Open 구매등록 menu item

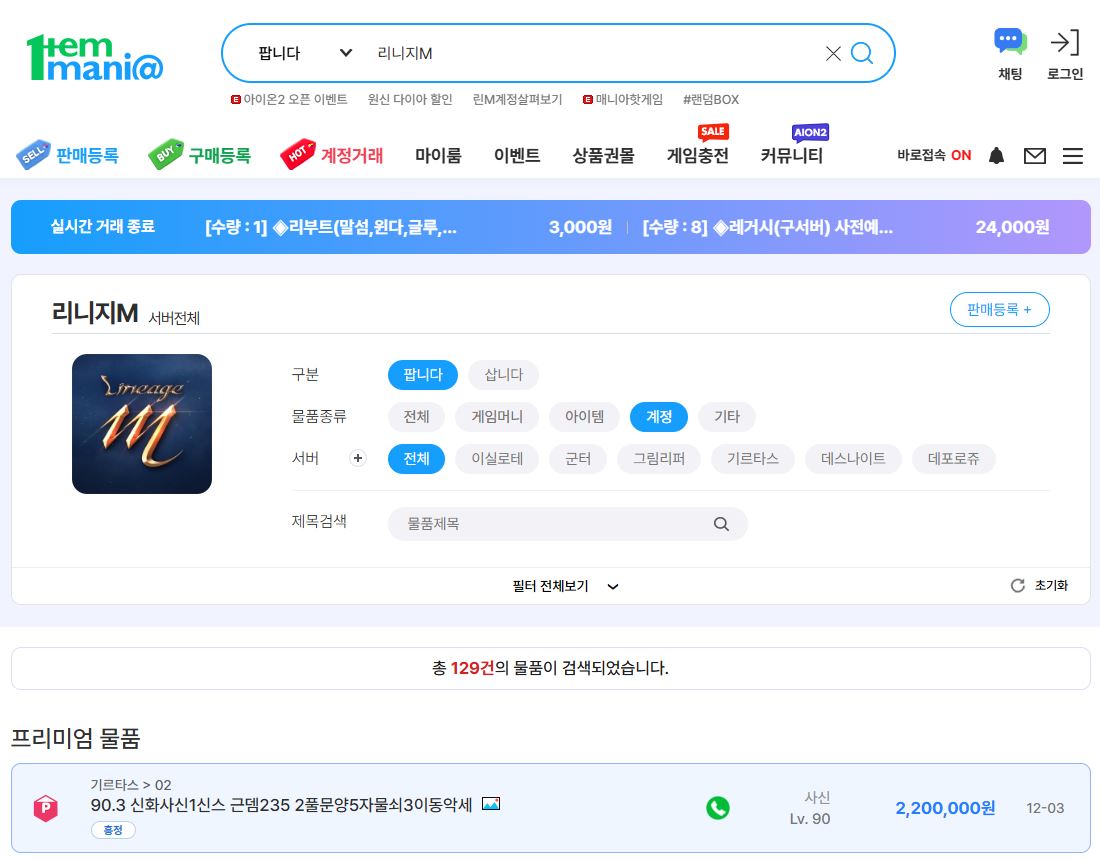(x=200, y=155)
